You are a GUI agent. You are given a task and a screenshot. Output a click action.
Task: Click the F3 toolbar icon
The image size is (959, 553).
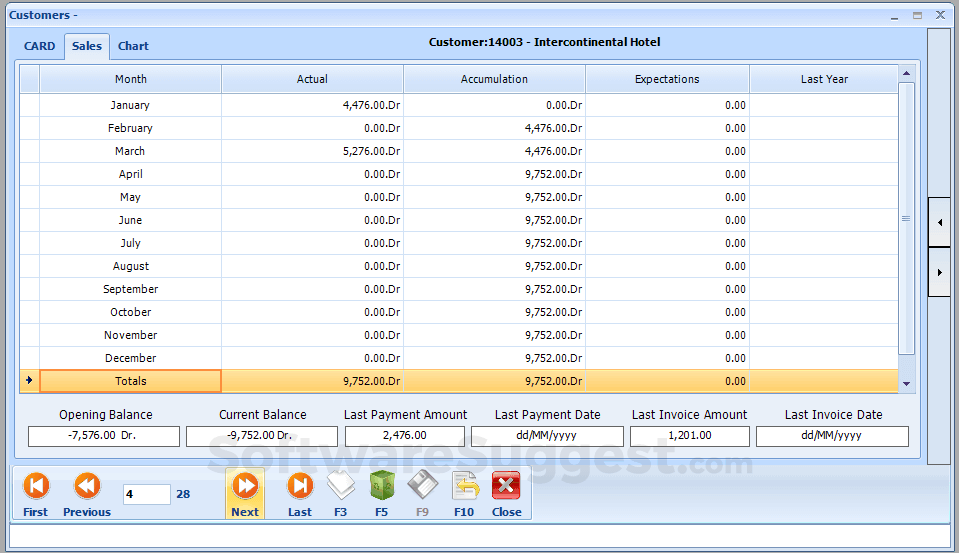(341, 494)
